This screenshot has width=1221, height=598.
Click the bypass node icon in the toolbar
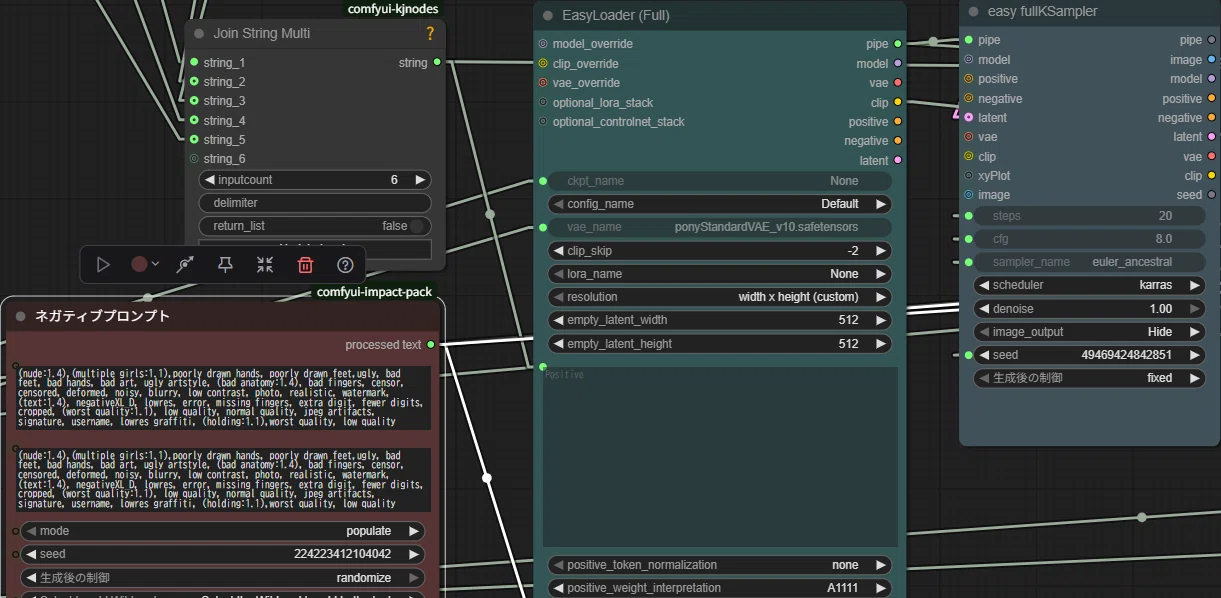point(185,265)
